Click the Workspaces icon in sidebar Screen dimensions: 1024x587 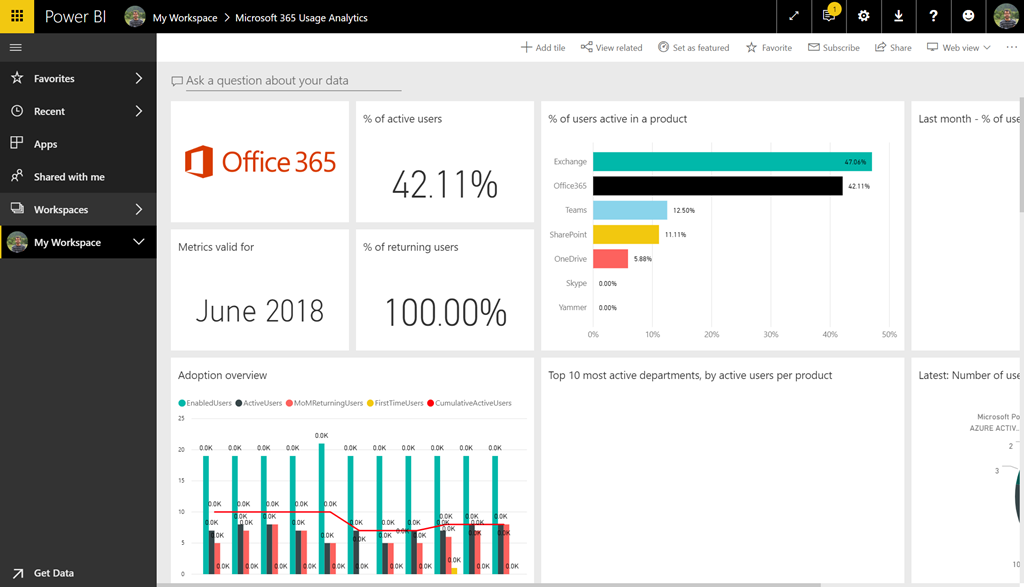(17, 208)
